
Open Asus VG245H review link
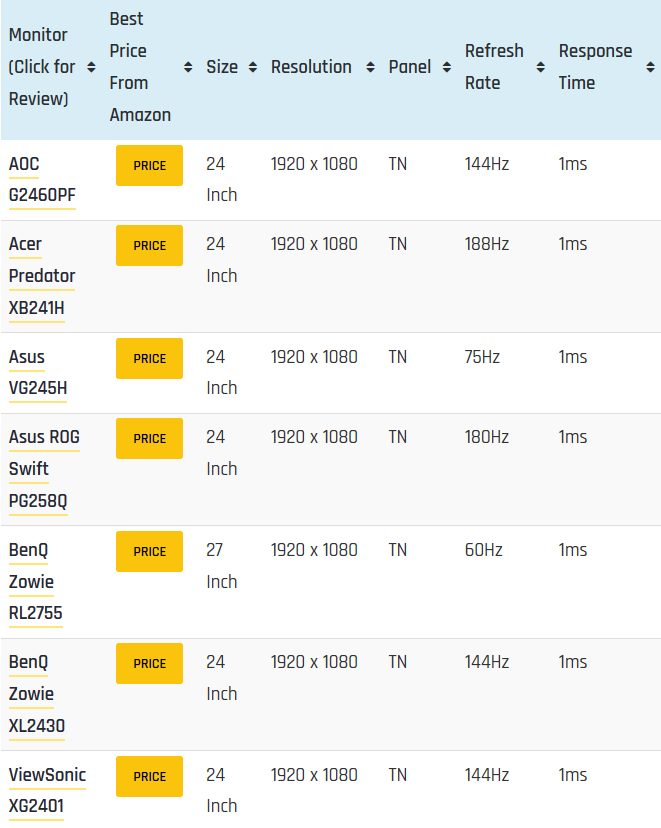(x=38, y=373)
